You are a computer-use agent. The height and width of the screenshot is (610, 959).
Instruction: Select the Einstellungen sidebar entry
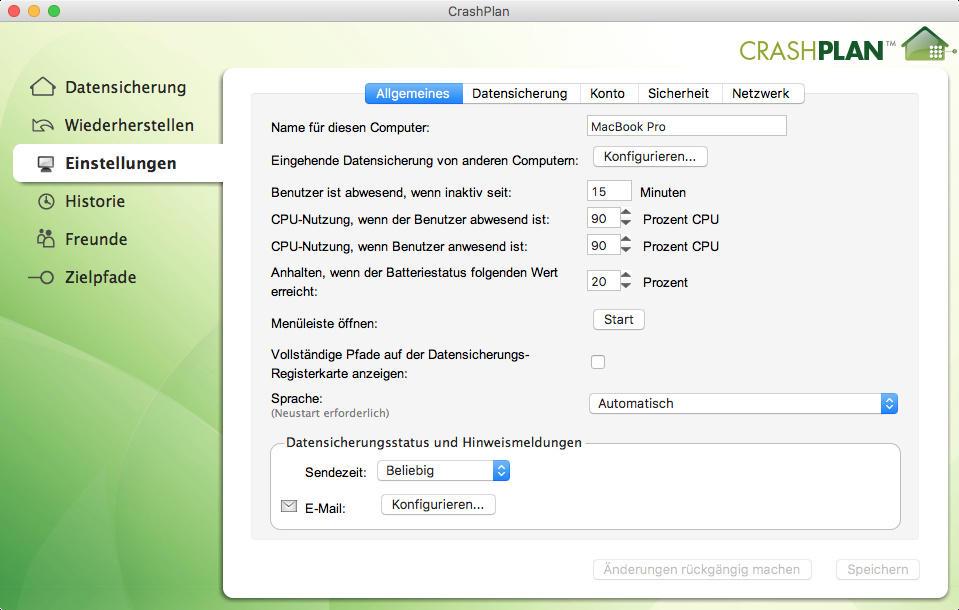tap(118, 163)
